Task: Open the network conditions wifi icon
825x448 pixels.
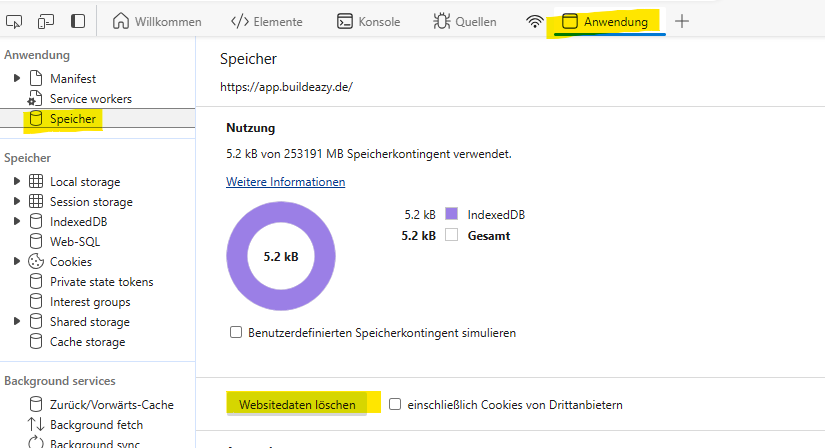Action: tap(535, 21)
